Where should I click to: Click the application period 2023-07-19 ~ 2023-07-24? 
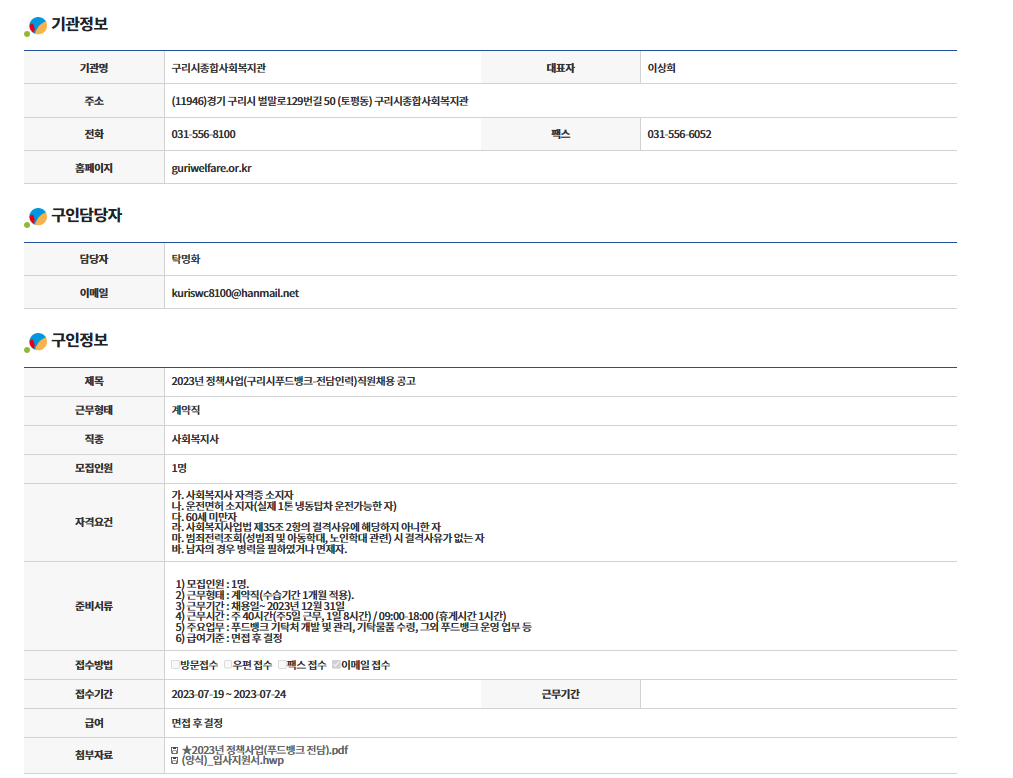click(228, 695)
